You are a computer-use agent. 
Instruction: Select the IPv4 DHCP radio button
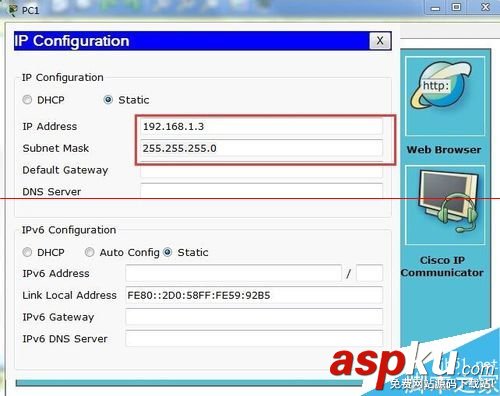pyautogui.click(x=27, y=100)
